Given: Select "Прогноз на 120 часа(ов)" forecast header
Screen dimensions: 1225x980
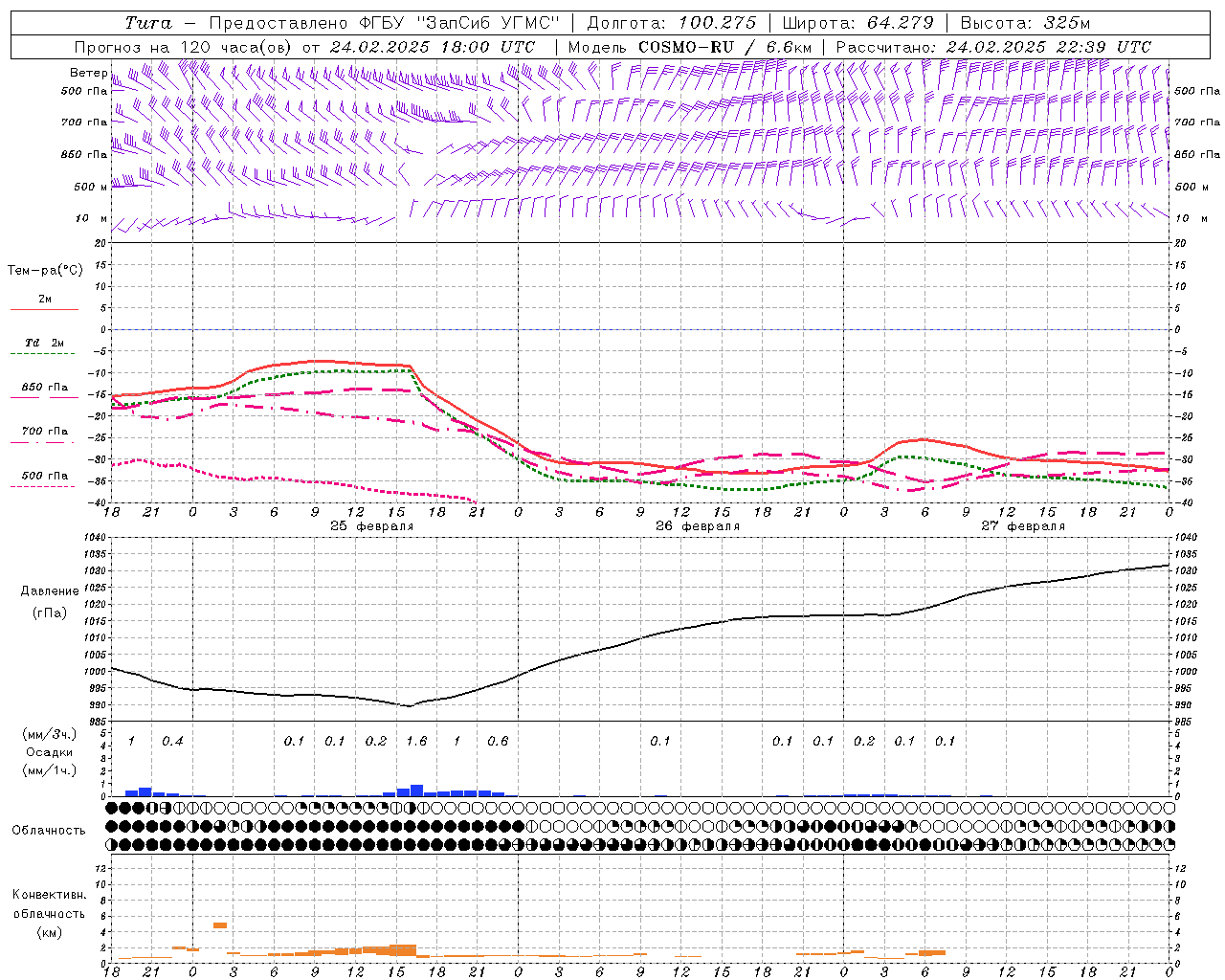Looking at the screenshot, I should point(184,47).
